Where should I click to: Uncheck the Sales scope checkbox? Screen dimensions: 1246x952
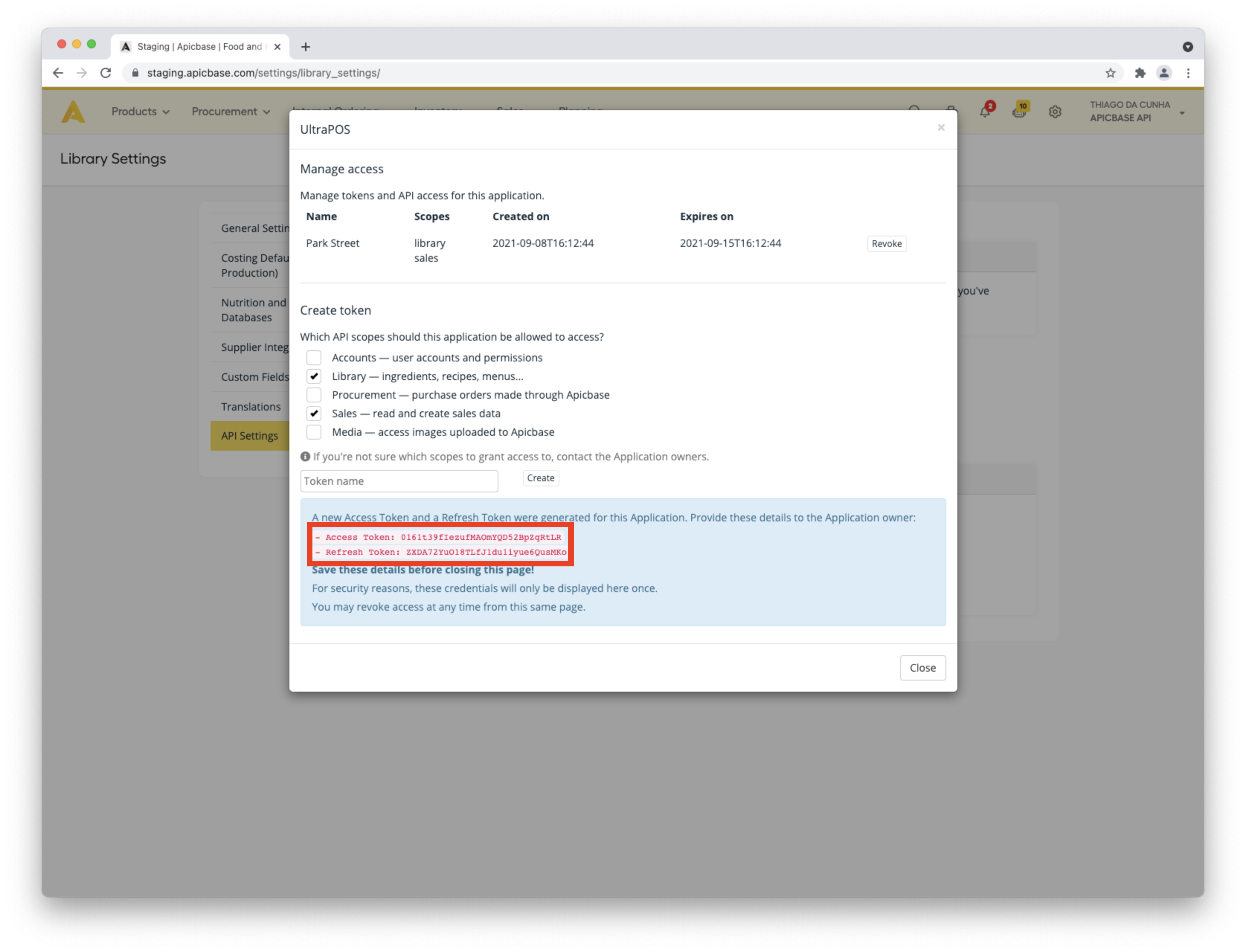(x=314, y=413)
